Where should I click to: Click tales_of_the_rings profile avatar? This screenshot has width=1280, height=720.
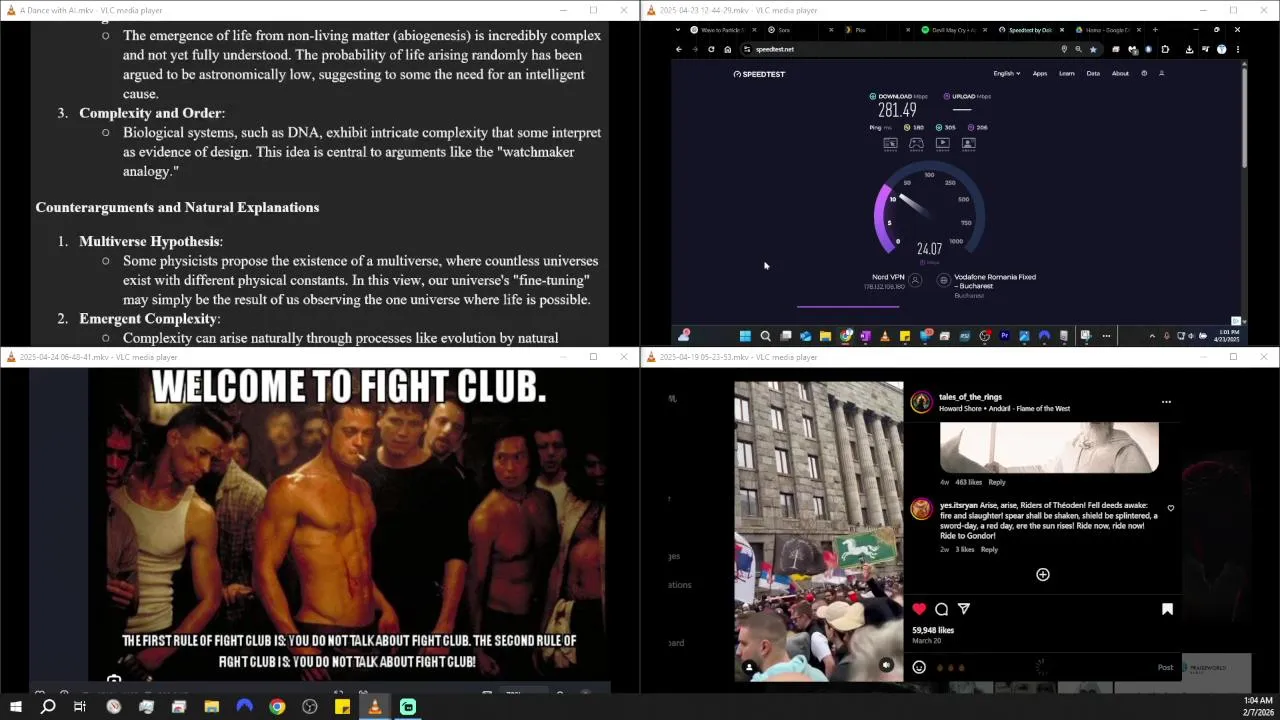tap(921, 402)
